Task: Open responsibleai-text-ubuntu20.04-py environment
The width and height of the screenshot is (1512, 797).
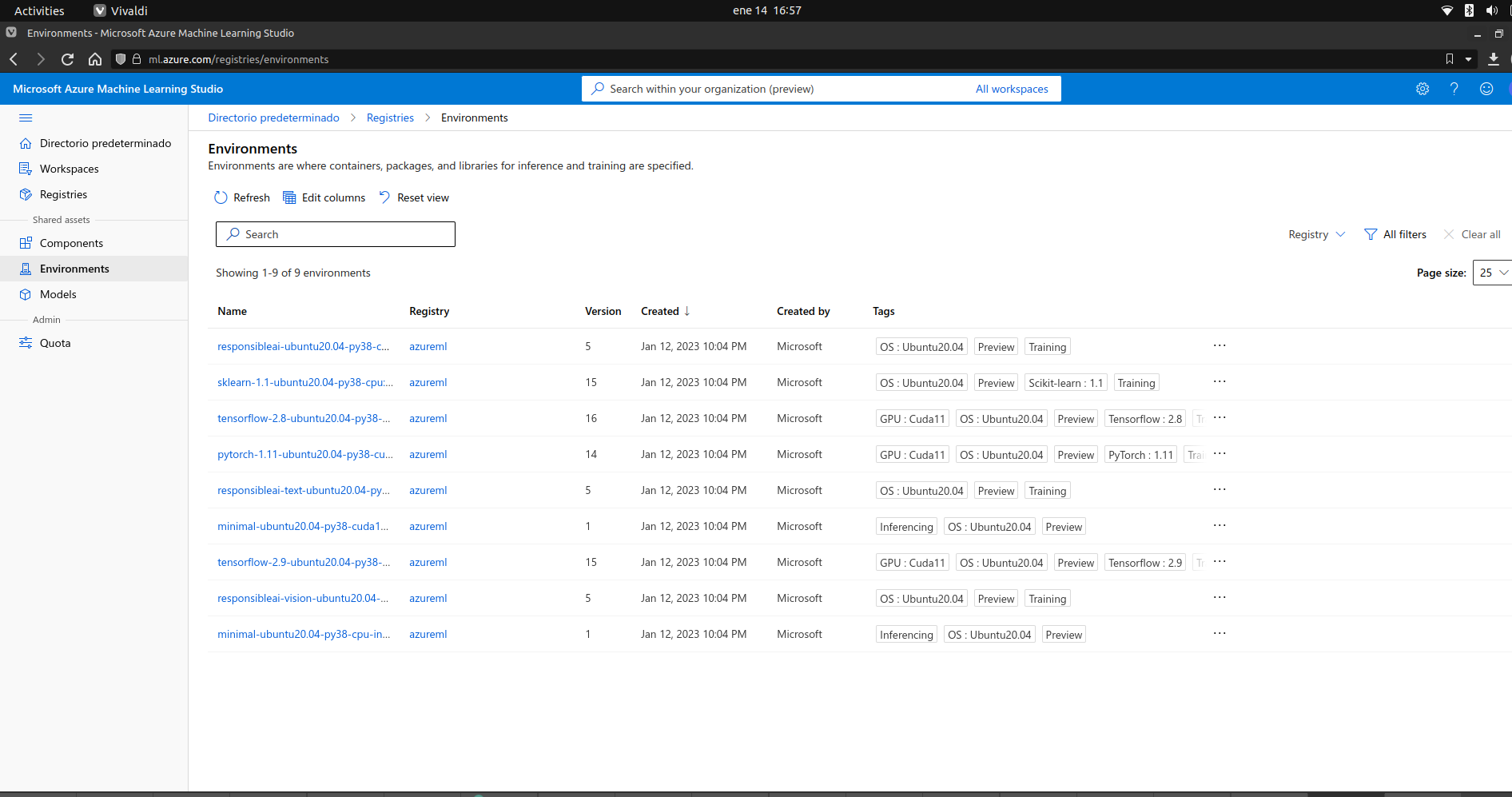Action: coord(304,490)
